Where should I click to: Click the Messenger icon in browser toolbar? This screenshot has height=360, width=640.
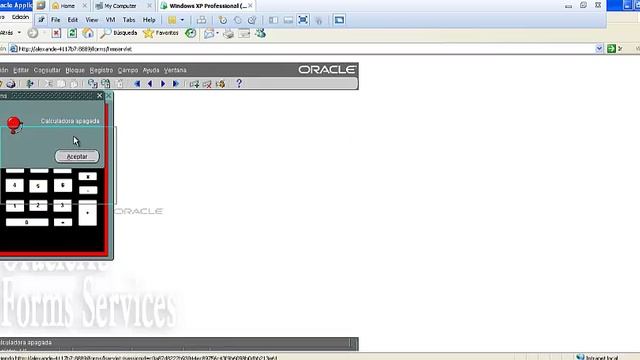tap(260, 33)
